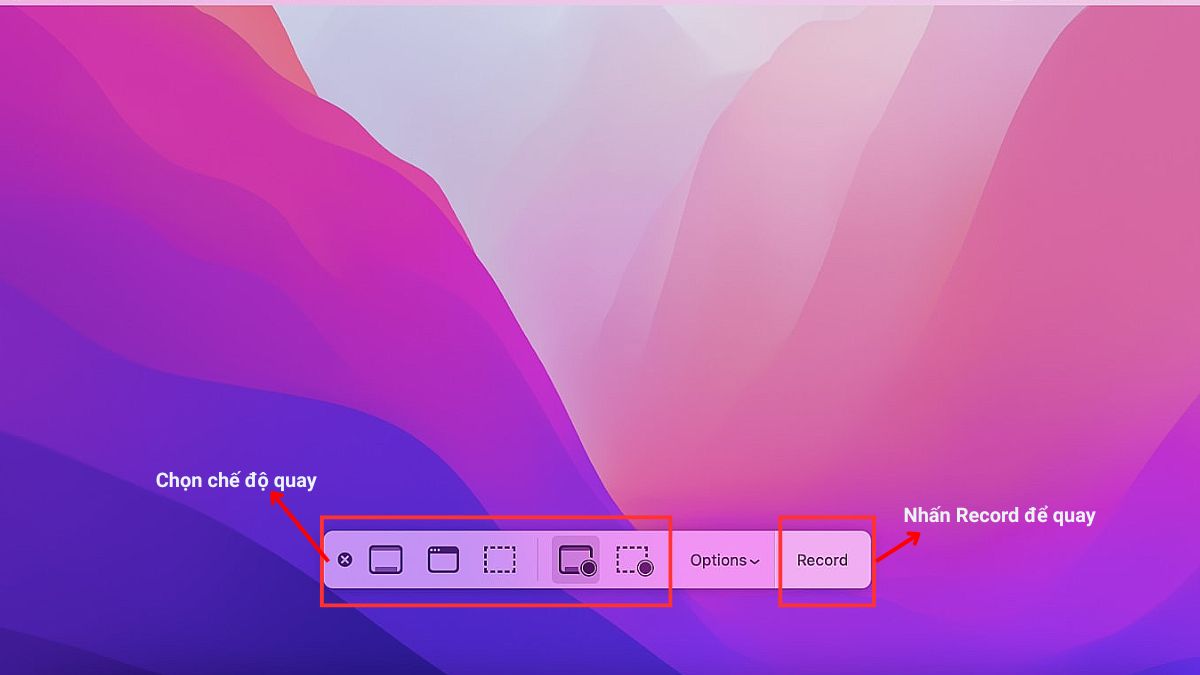Close the screenshot toolbar with X
Viewport: 1200px width, 675px height.
[x=344, y=560]
